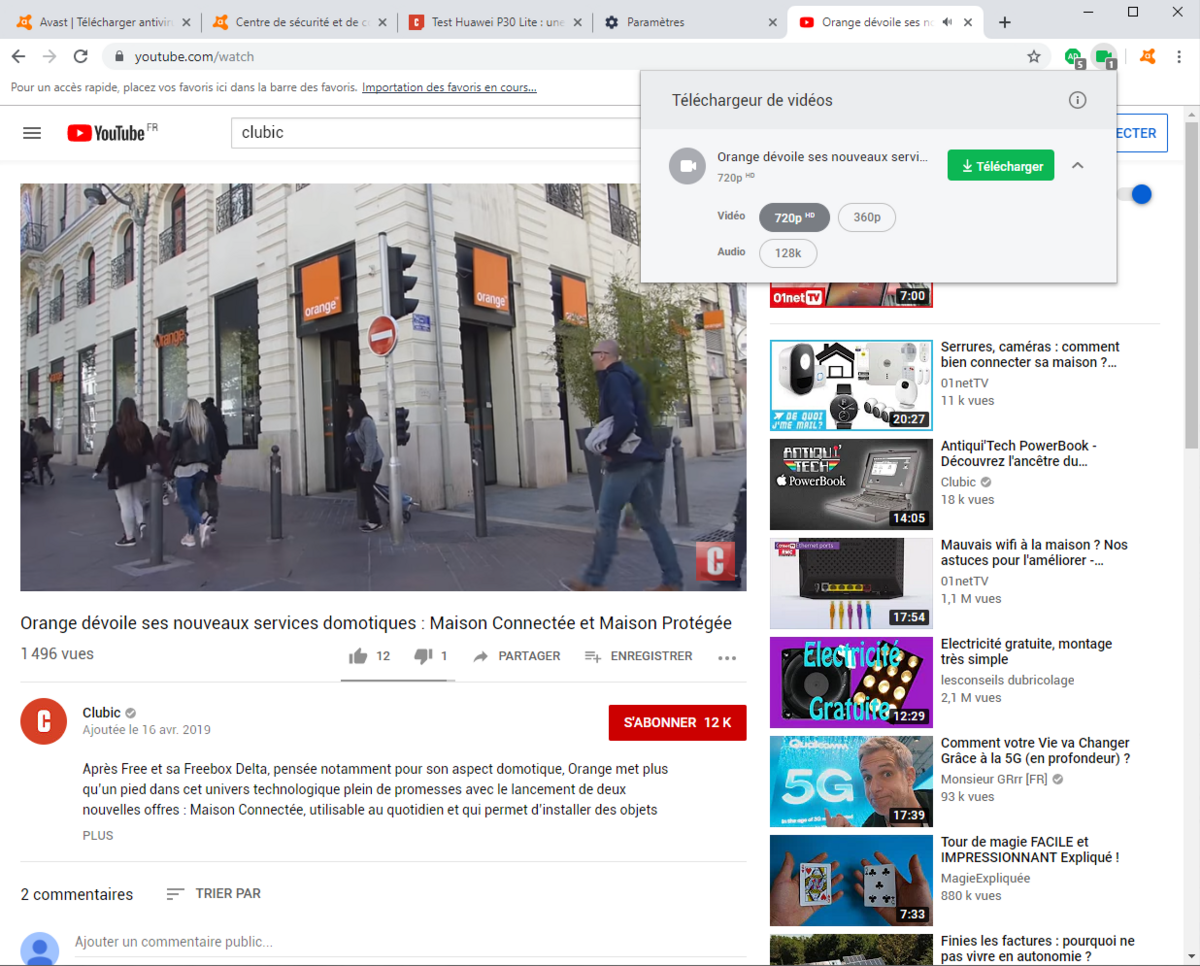Open Chrome's three-dot menu

(x=1179, y=57)
